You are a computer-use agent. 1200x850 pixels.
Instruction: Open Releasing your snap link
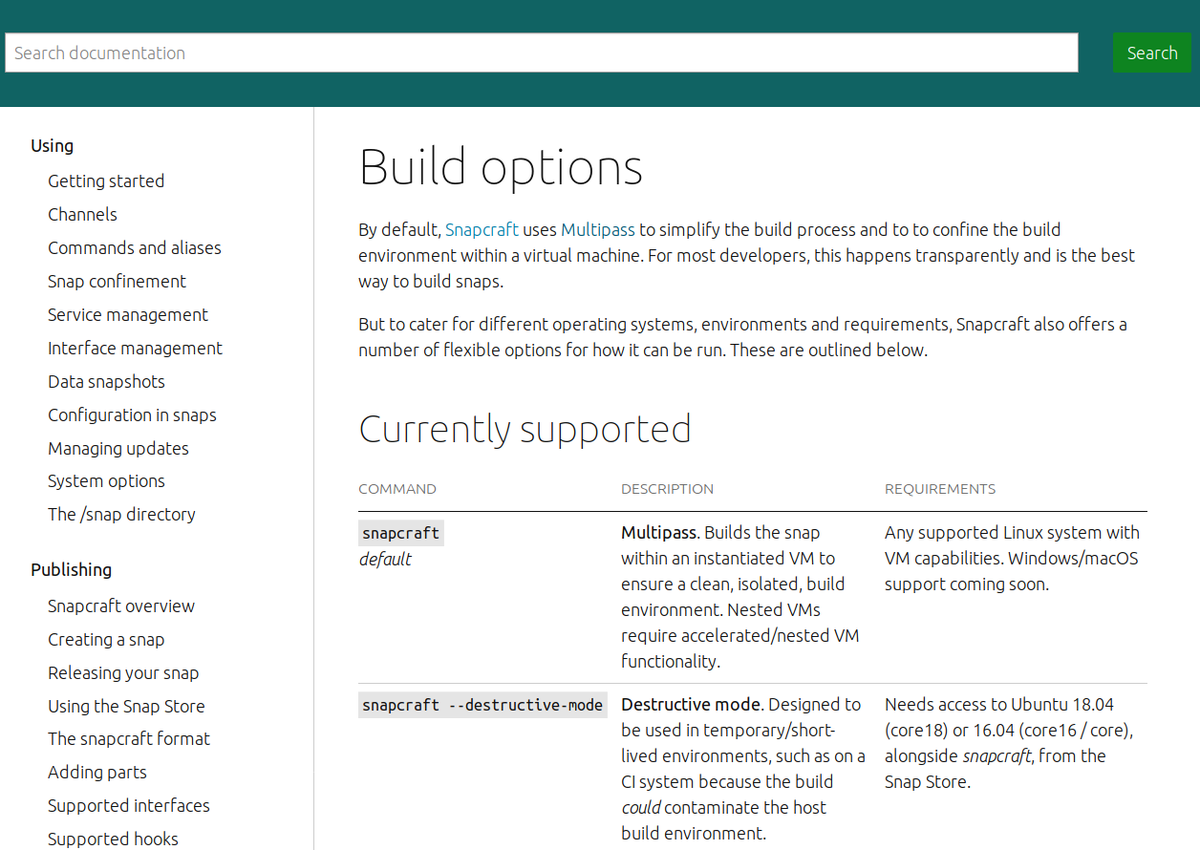pos(123,673)
